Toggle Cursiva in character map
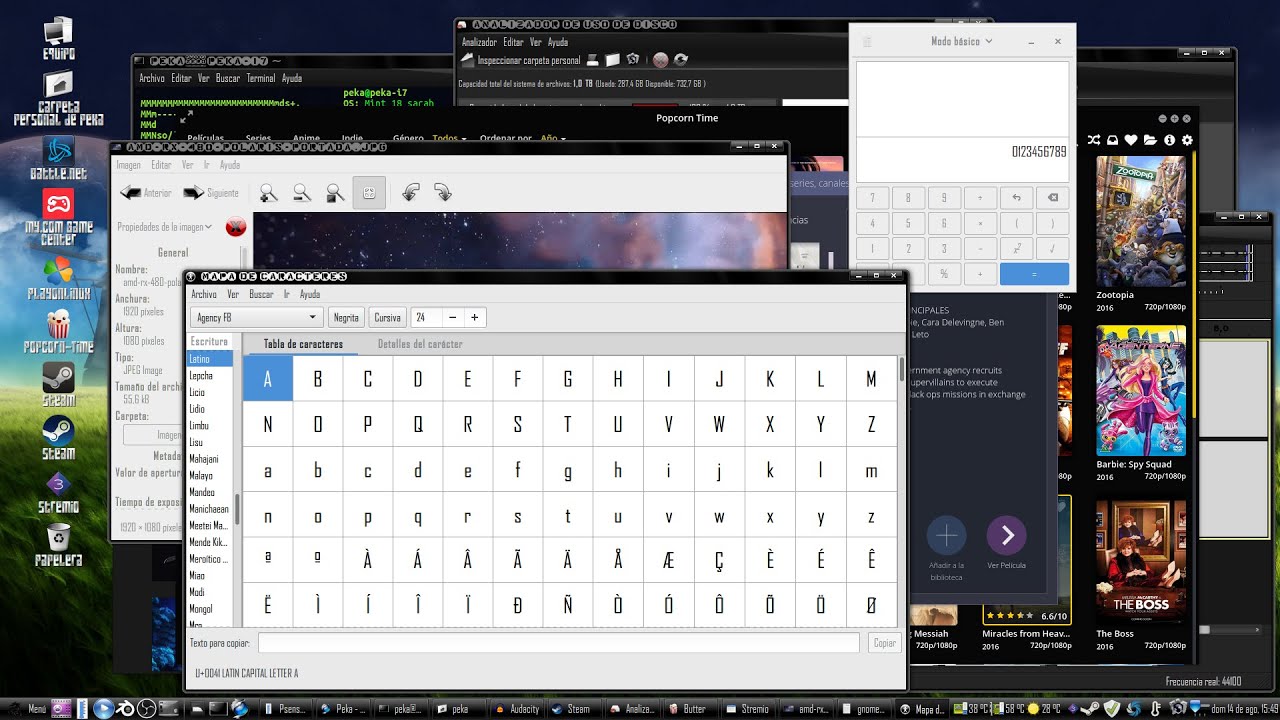Viewport: 1280px width, 720px height. pos(387,317)
